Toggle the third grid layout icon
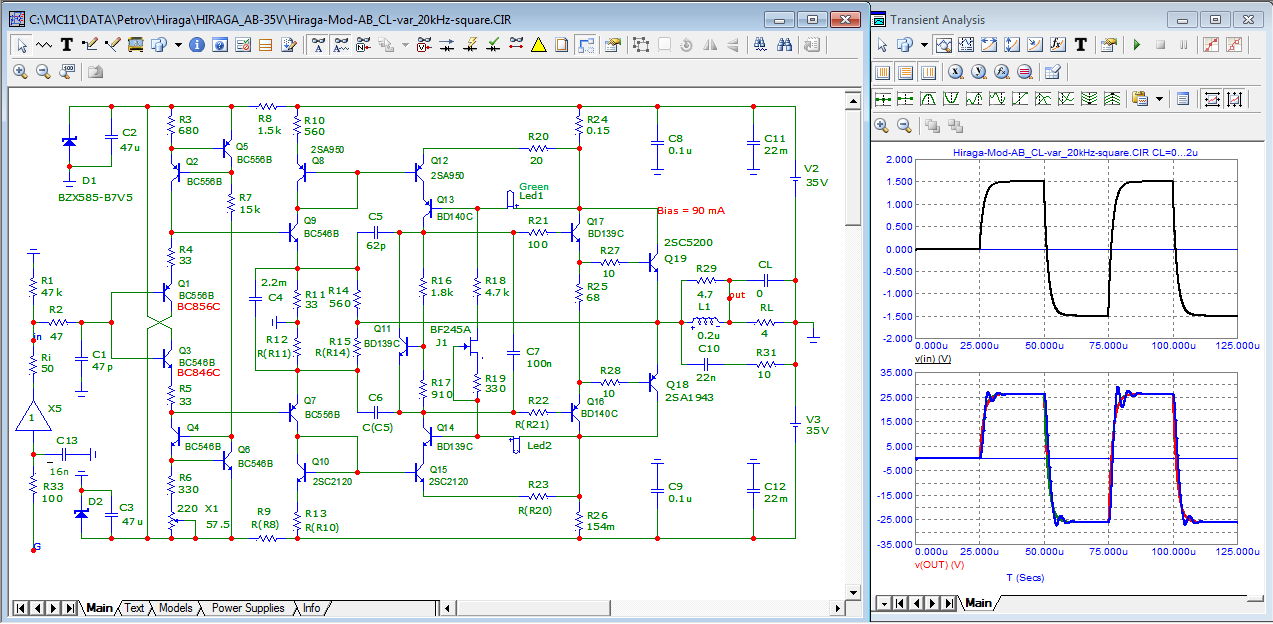The height and width of the screenshot is (624, 1273). (929, 72)
